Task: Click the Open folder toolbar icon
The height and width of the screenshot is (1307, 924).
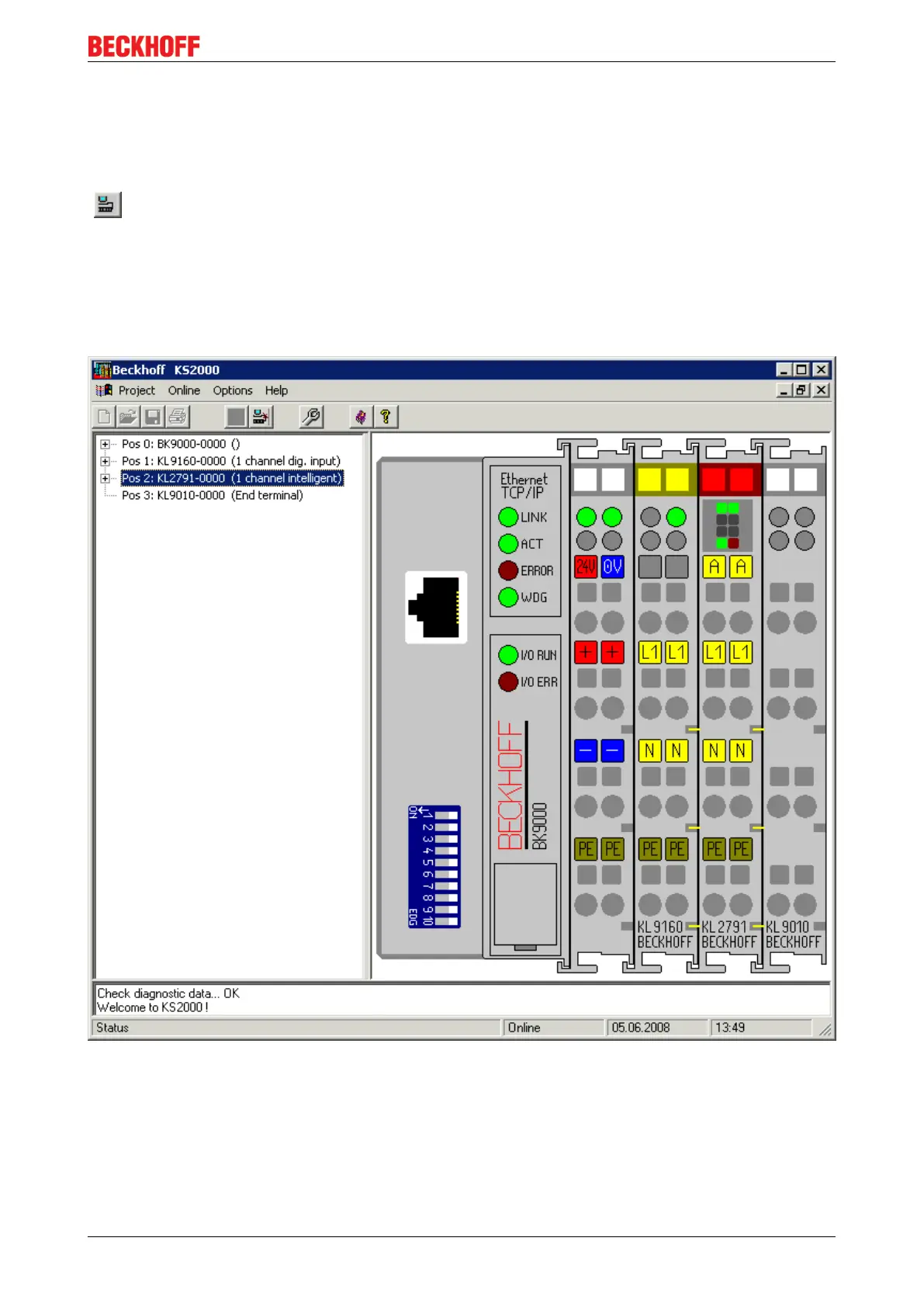Action: (128, 417)
